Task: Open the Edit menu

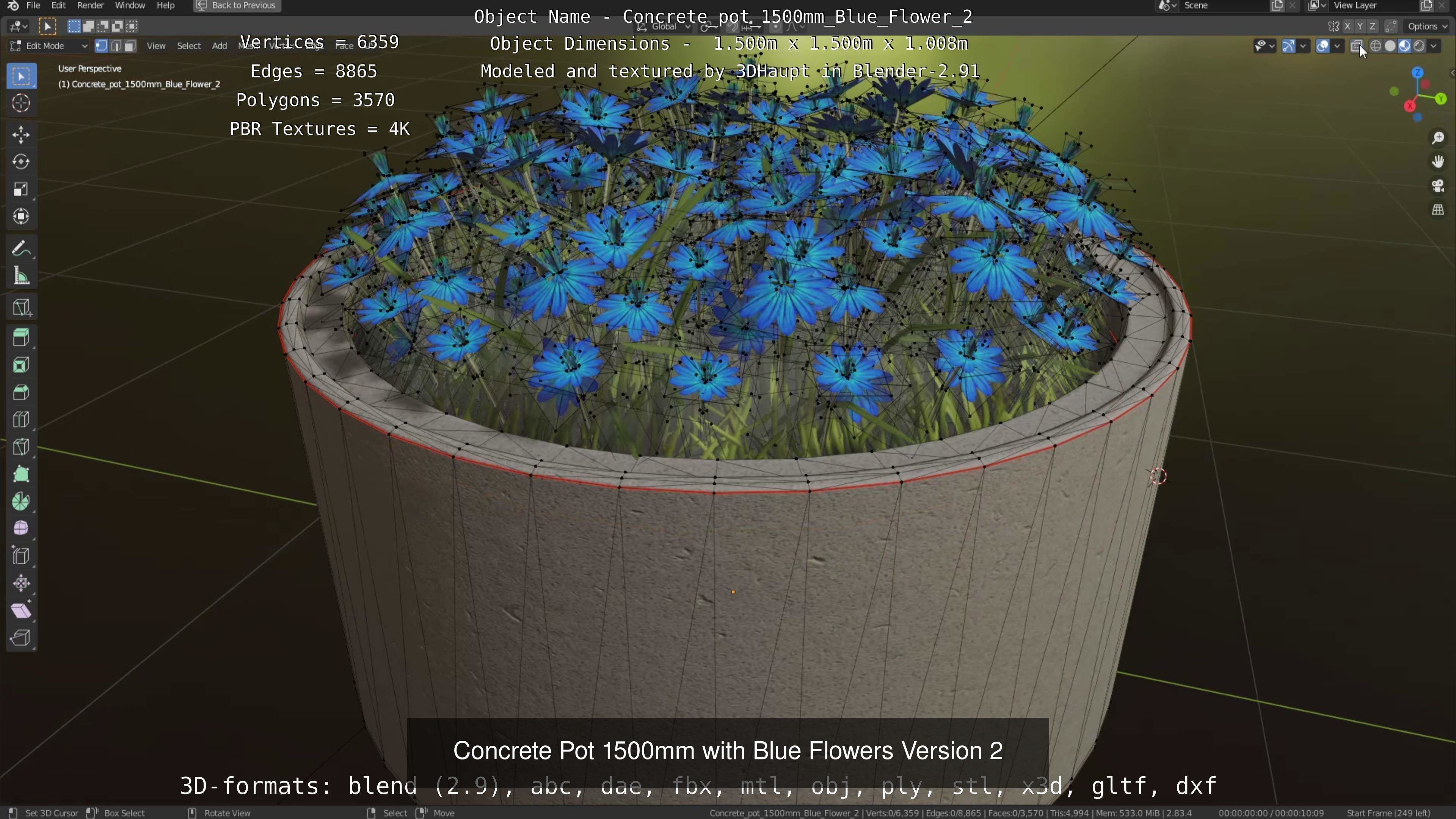Action: pyautogui.click(x=58, y=6)
